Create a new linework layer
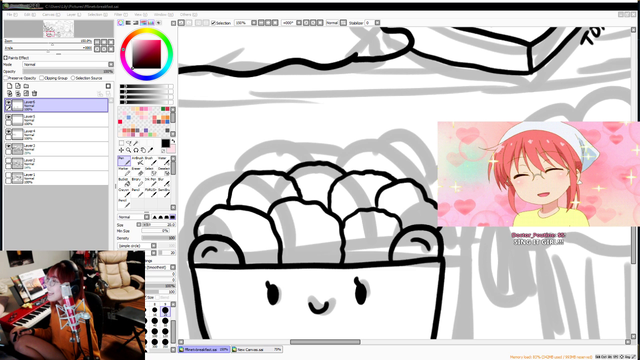This screenshot has width=640, height=360. pyautogui.click(x=18, y=86)
